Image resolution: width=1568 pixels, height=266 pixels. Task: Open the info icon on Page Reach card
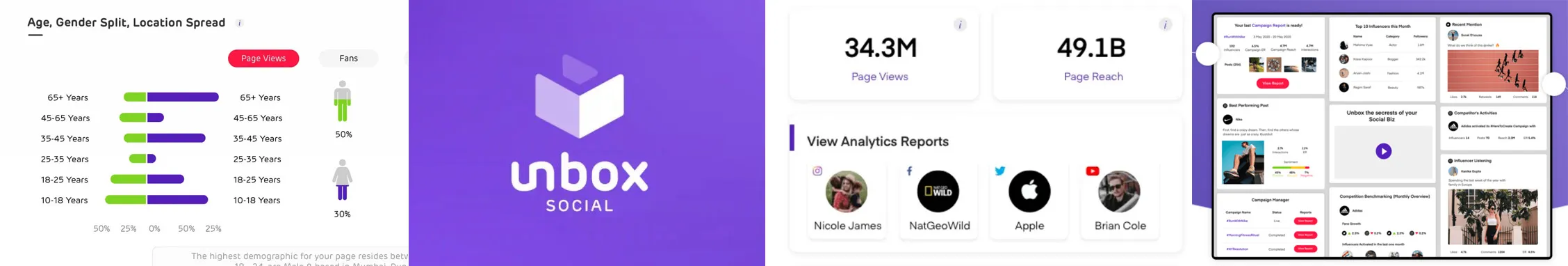pos(1165,25)
